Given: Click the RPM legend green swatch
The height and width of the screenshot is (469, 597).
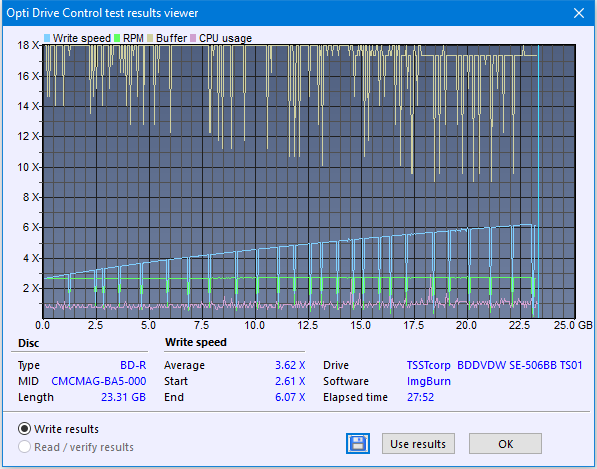Looking at the screenshot, I should 117,38.
